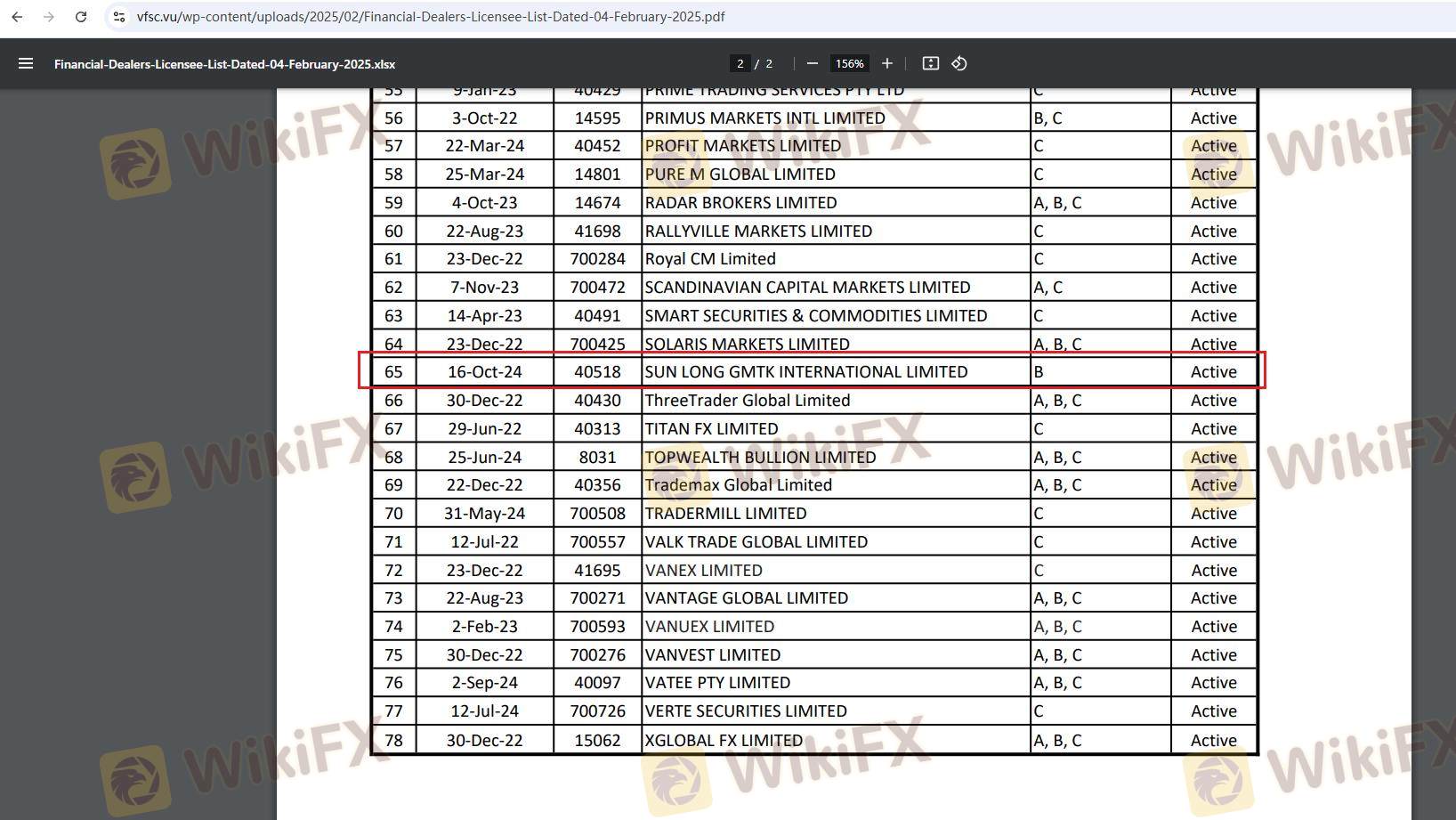The image size is (1456, 820).
Task: Click the 156% zoom level field
Action: pos(849,63)
